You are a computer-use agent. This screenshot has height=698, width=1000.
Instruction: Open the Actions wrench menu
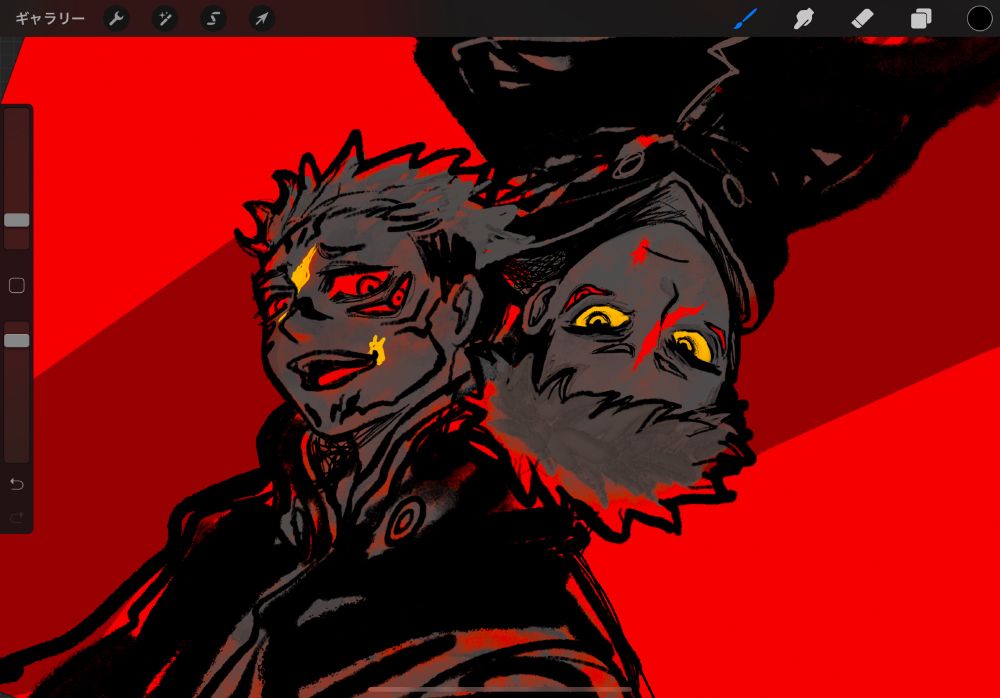click(x=116, y=19)
